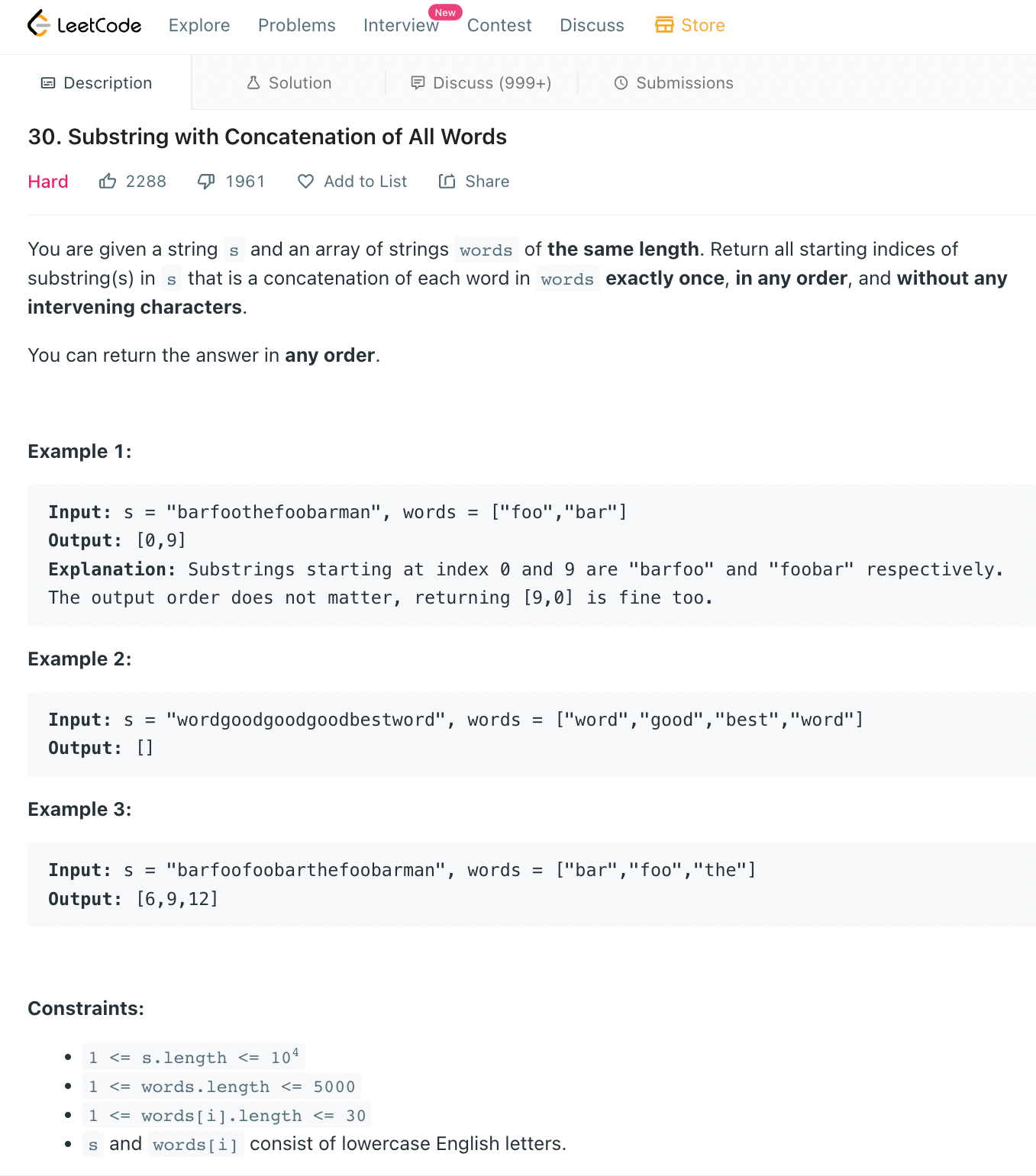Click the Store shop icon
Image resolution: width=1036 pixels, height=1176 pixels.
pos(664,25)
